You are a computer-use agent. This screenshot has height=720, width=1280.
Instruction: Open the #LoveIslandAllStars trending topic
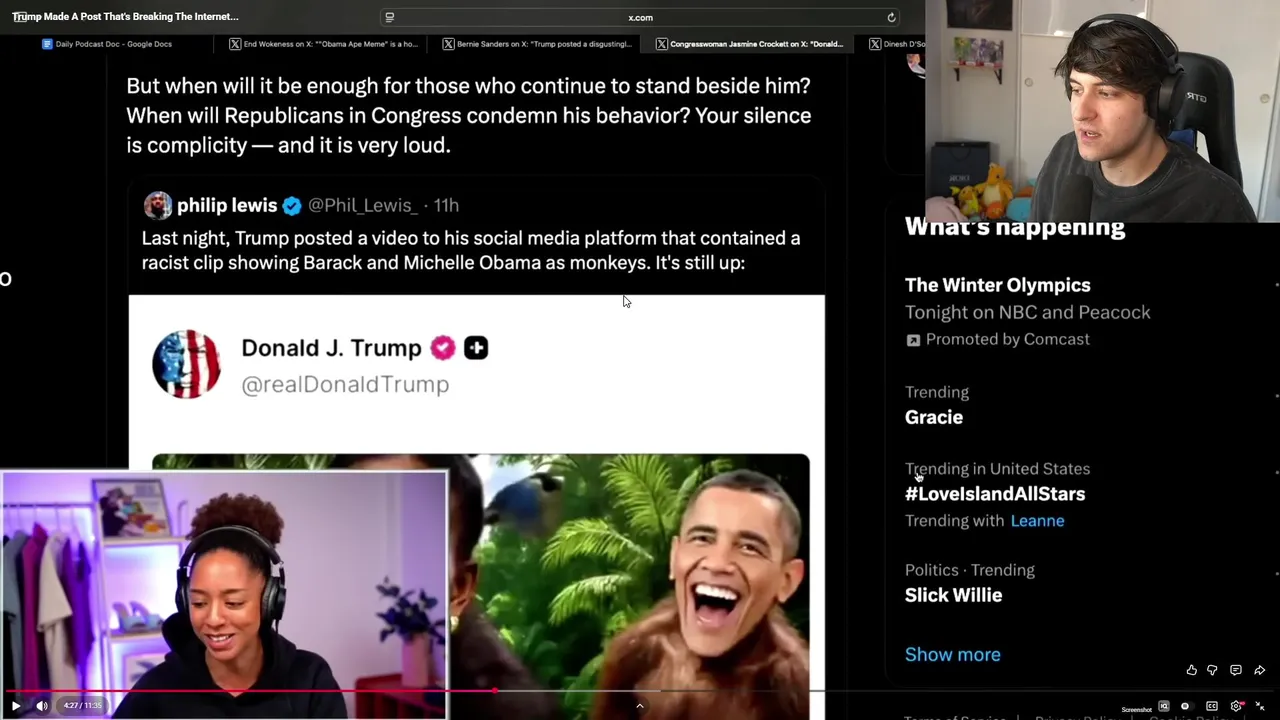click(995, 493)
